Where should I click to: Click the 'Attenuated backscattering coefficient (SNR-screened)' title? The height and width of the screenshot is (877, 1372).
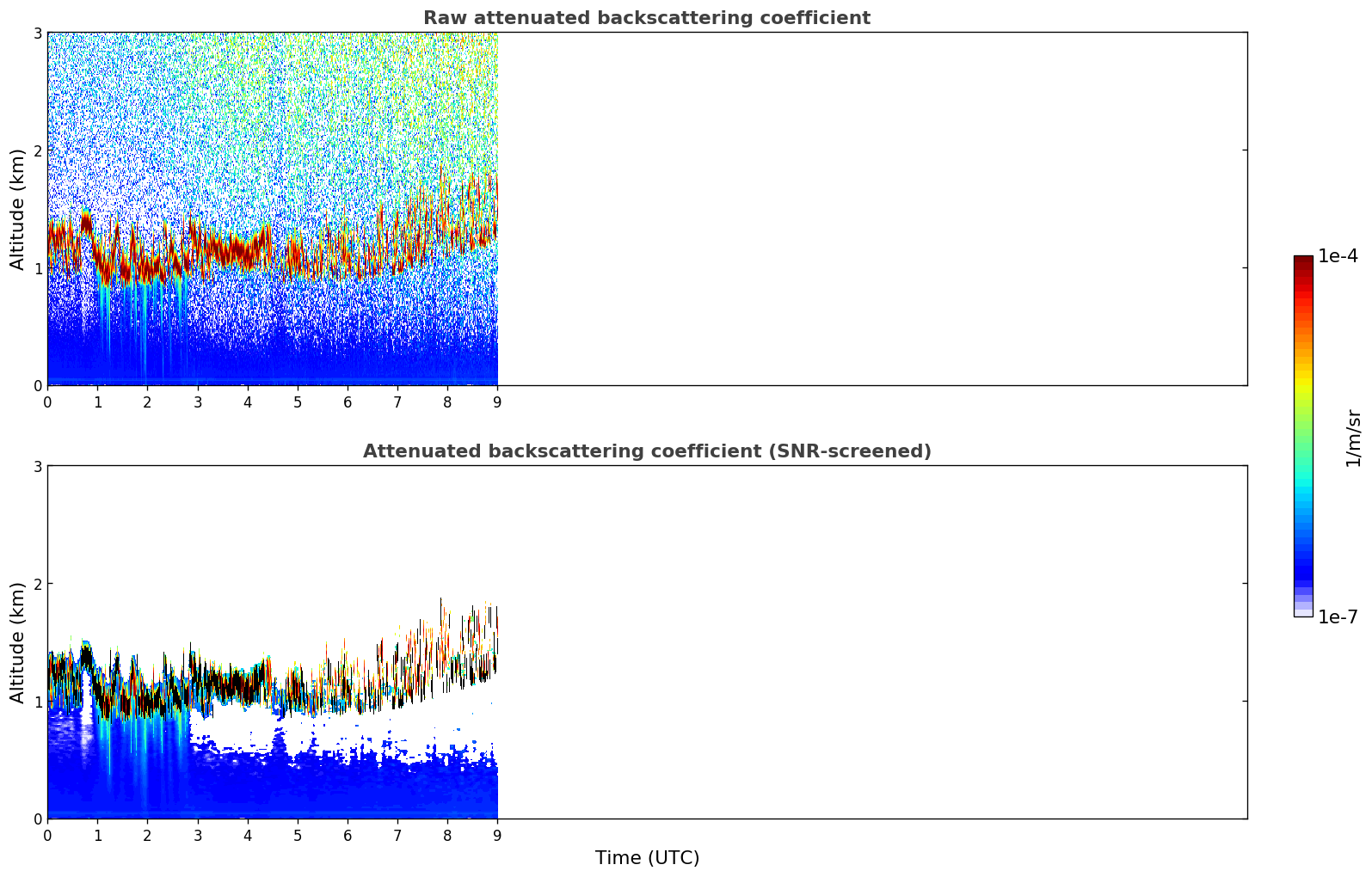647,451
